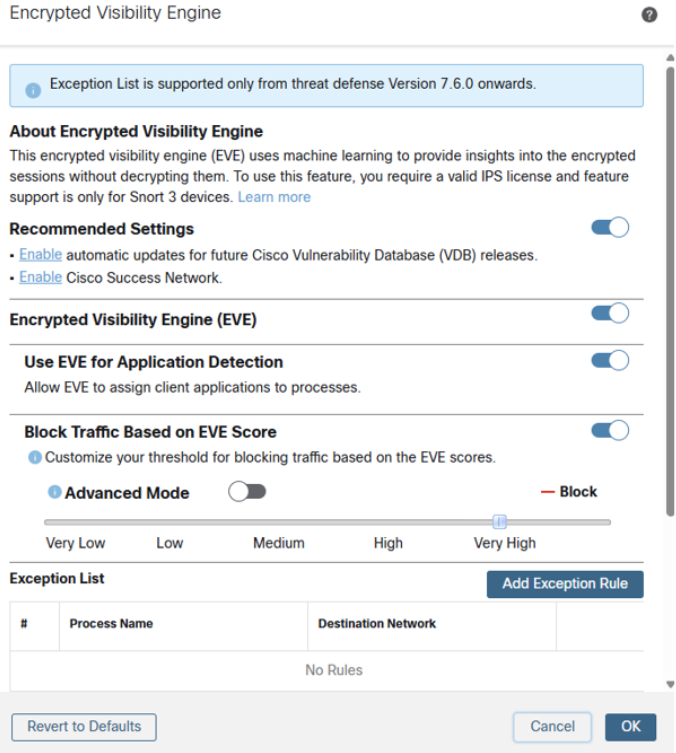Click the EVE score slider handle
This screenshot has width=676, height=753.
tap(499, 522)
